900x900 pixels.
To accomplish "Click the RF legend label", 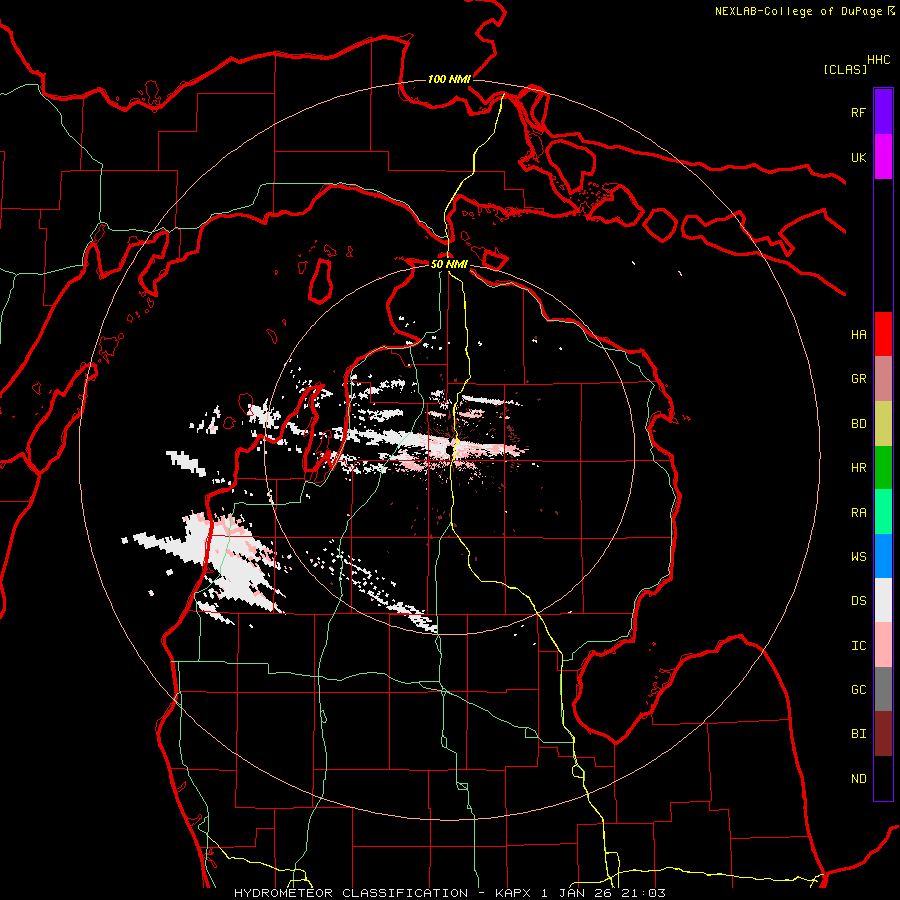I will [x=859, y=112].
